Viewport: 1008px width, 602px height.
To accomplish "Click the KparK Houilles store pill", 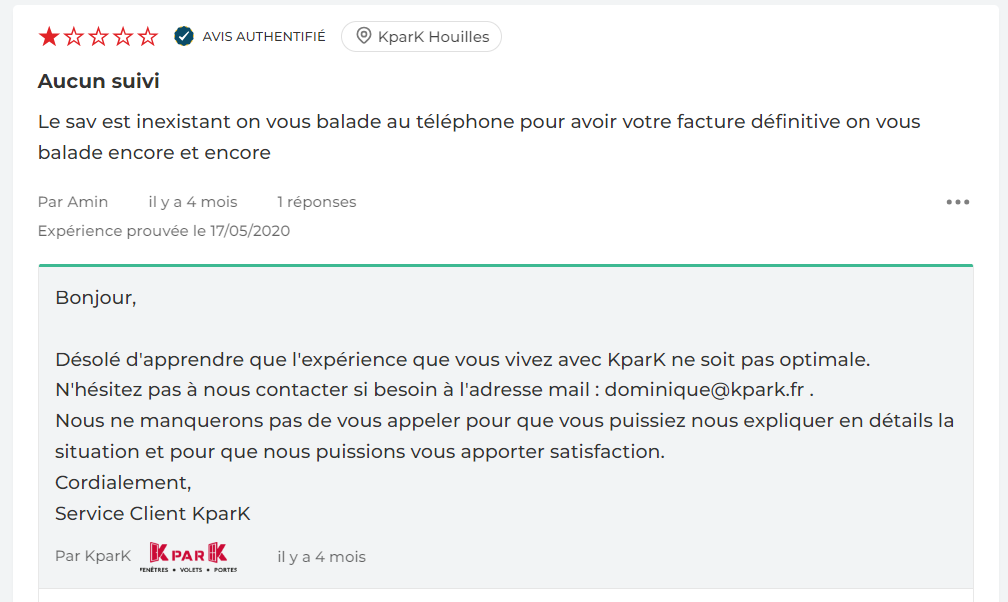I will pyautogui.click(x=421, y=36).
